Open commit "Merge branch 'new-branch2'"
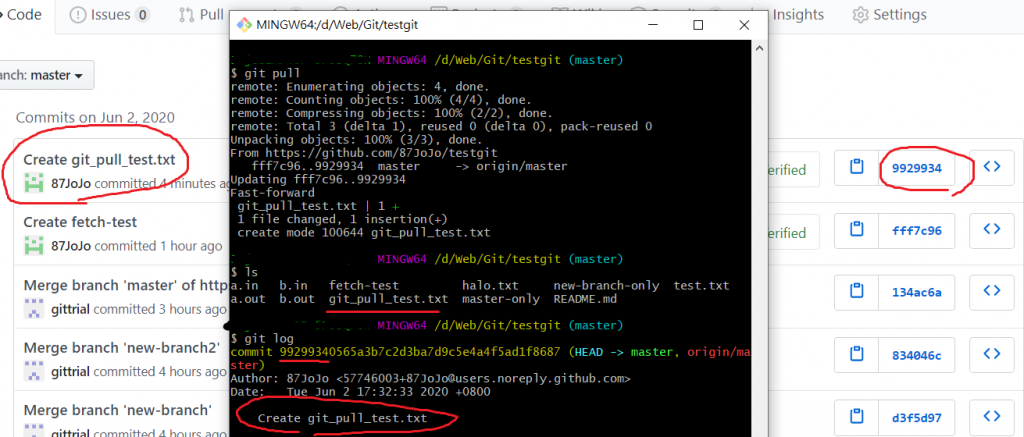The width and height of the screenshot is (1024, 437). point(121,348)
